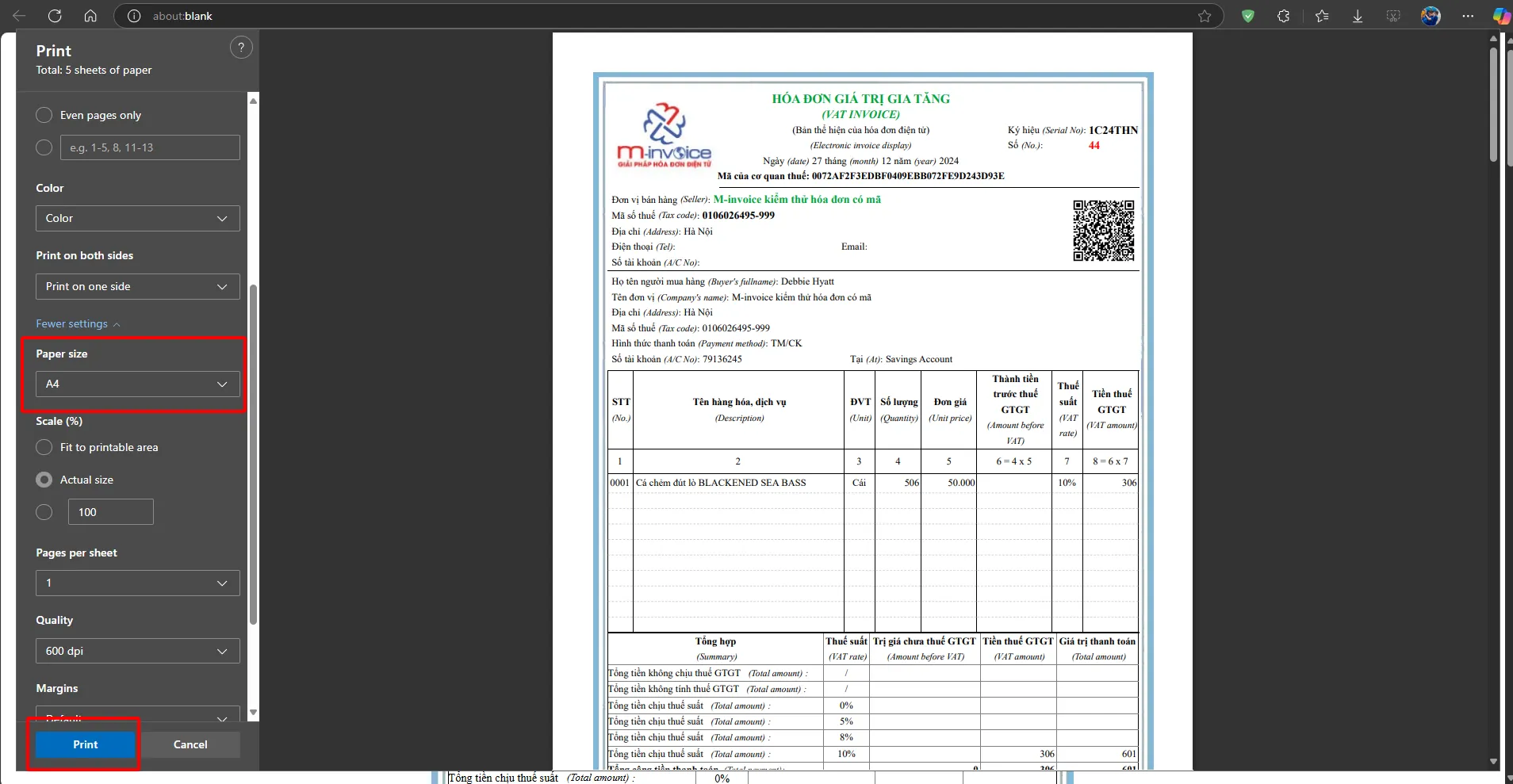The image size is (1513, 784).
Task: Click the HÓA ĐƠN GIÁ TRỊ GIA TĂNG title
Action: tap(860, 98)
